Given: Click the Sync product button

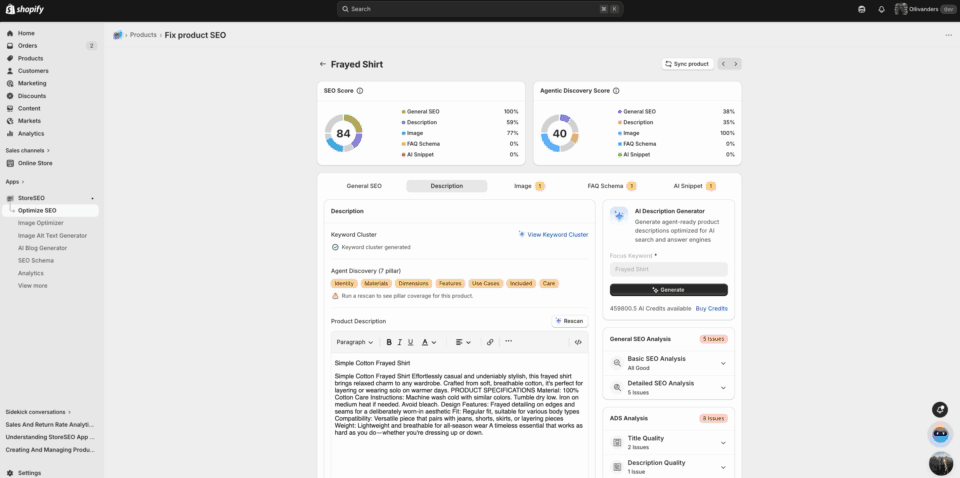Looking at the screenshot, I should point(688,64).
